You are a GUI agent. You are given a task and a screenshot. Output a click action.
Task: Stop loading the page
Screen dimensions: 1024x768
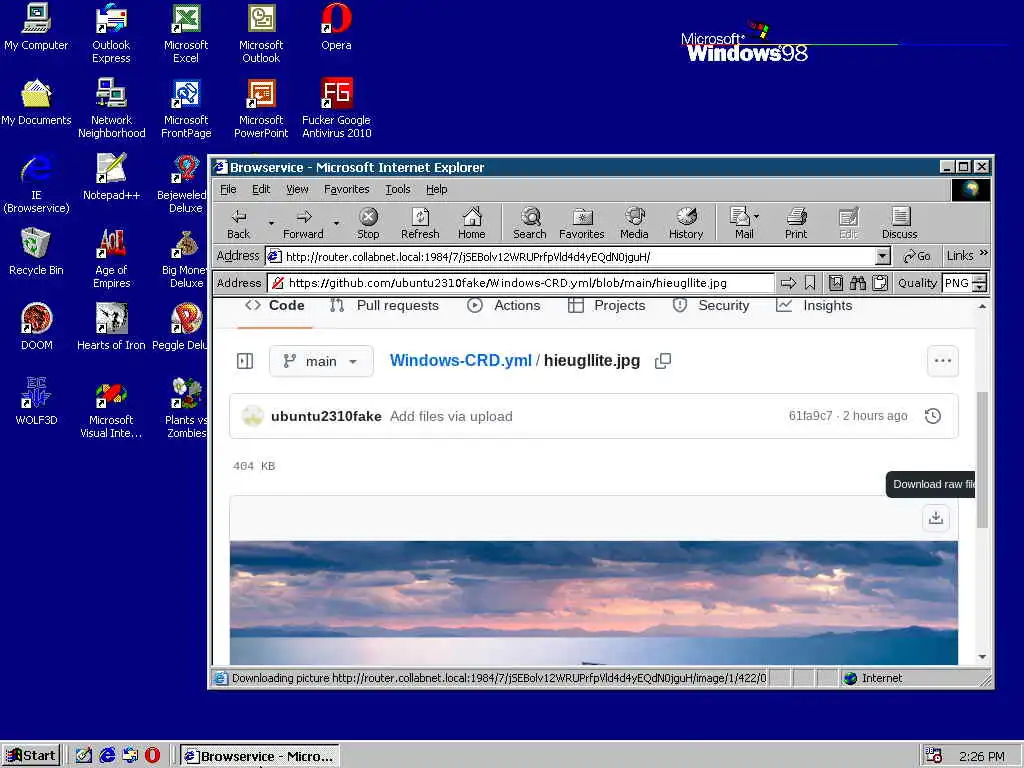(368, 223)
